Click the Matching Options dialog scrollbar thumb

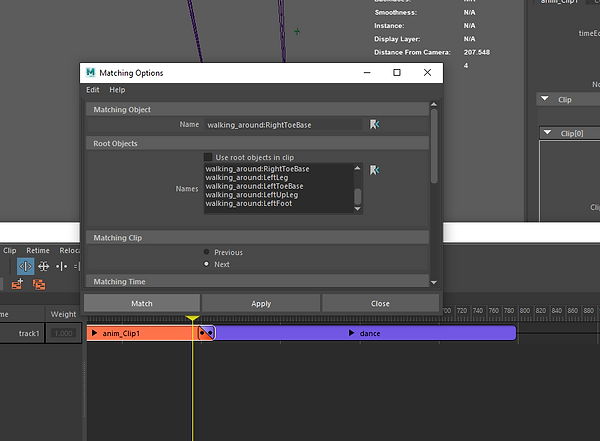pyautogui.click(x=434, y=146)
